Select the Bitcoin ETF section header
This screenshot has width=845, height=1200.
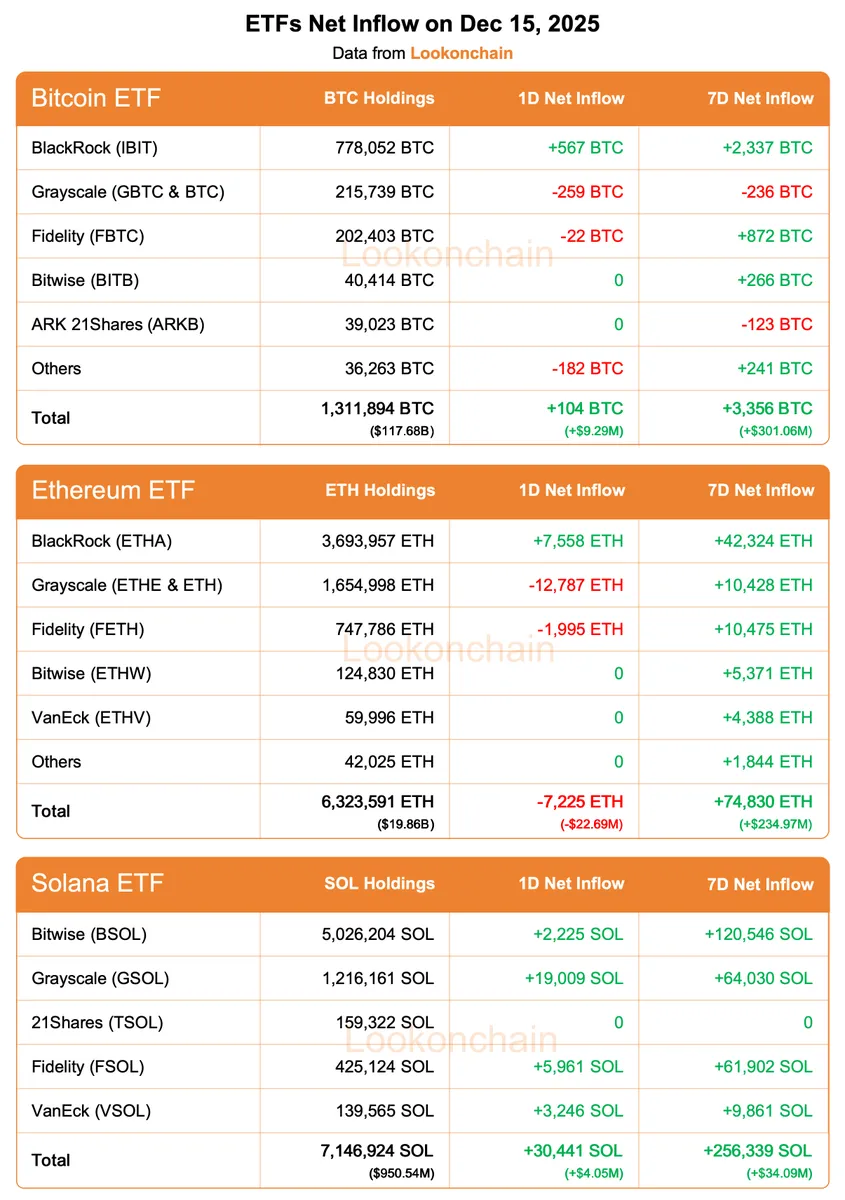(96, 98)
